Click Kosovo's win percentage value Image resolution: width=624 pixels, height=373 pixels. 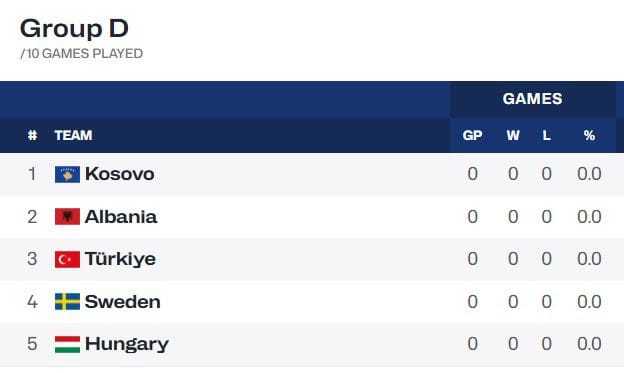[589, 174]
